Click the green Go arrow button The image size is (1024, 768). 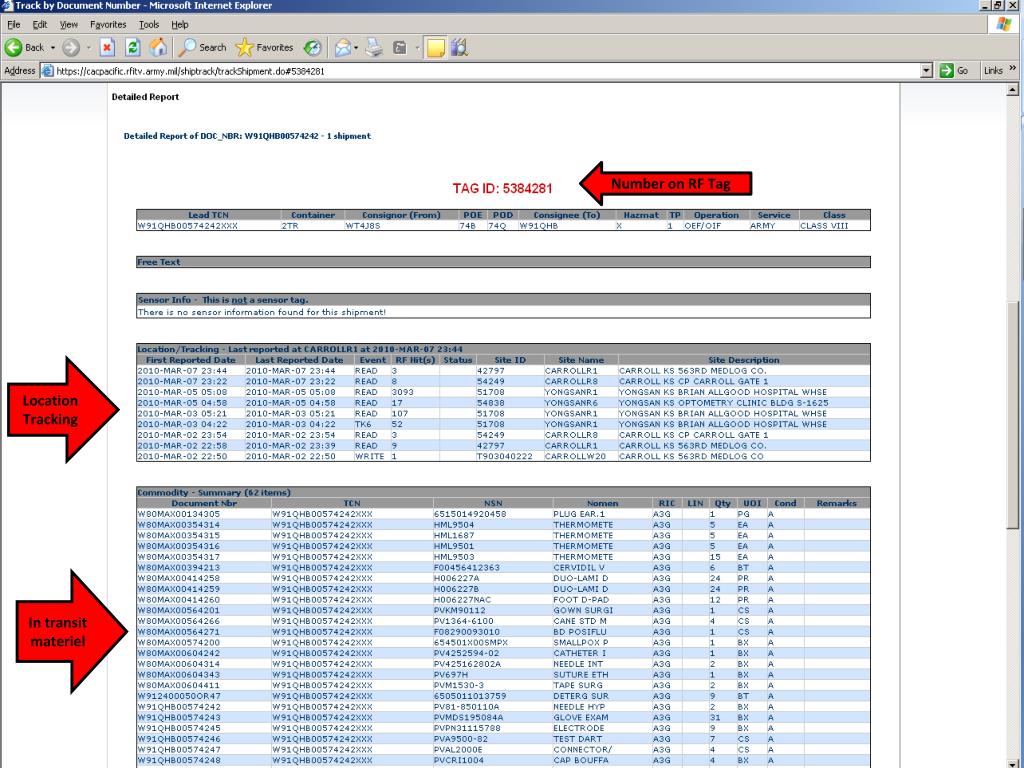[954, 71]
